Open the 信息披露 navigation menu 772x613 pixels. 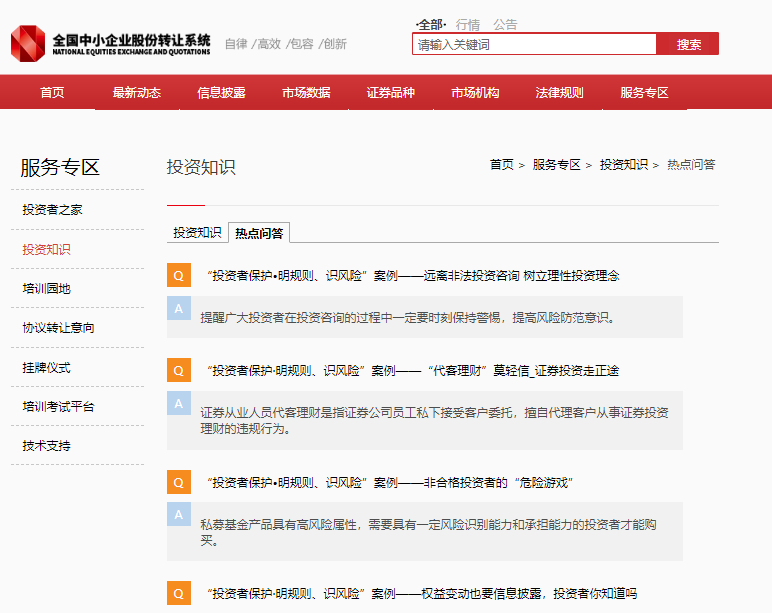[x=221, y=92]
